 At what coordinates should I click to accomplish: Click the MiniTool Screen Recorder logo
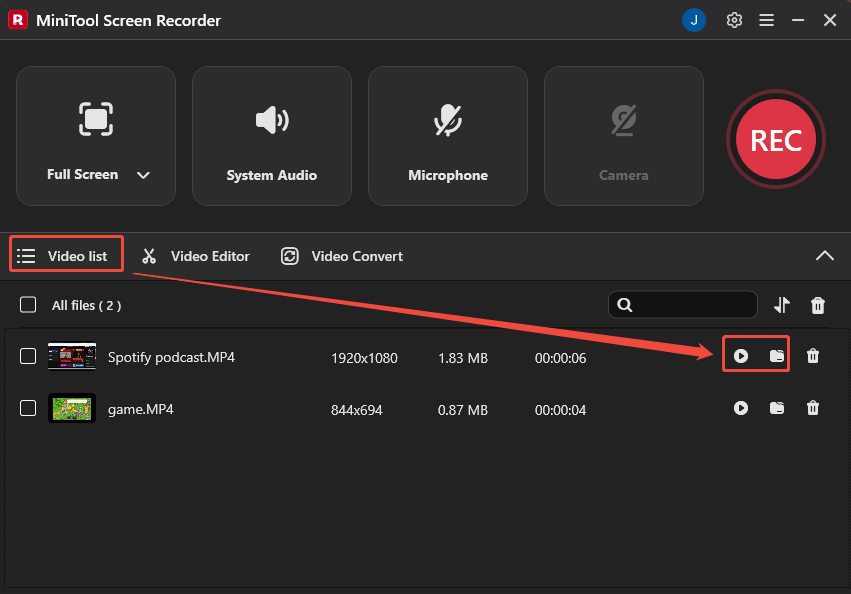18,21
